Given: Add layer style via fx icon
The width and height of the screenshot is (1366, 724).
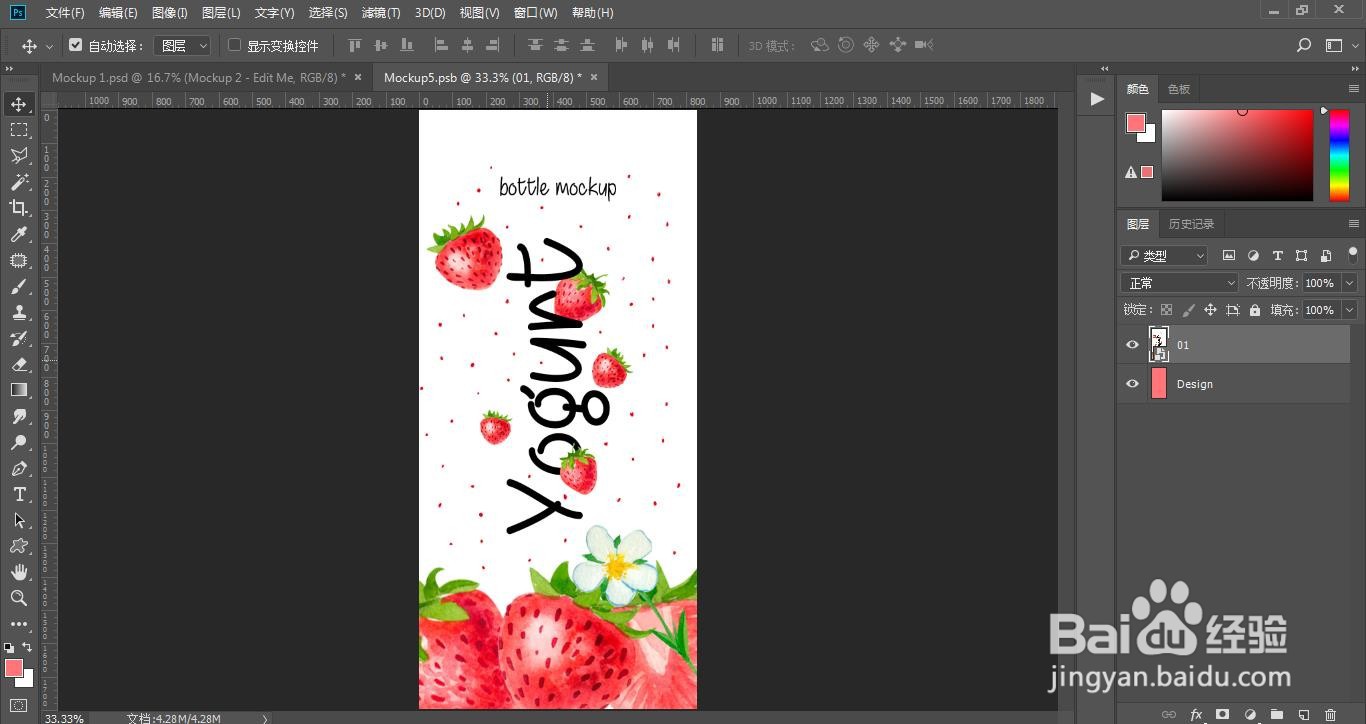Looking at the screenshot, I should click(1196, 715).
